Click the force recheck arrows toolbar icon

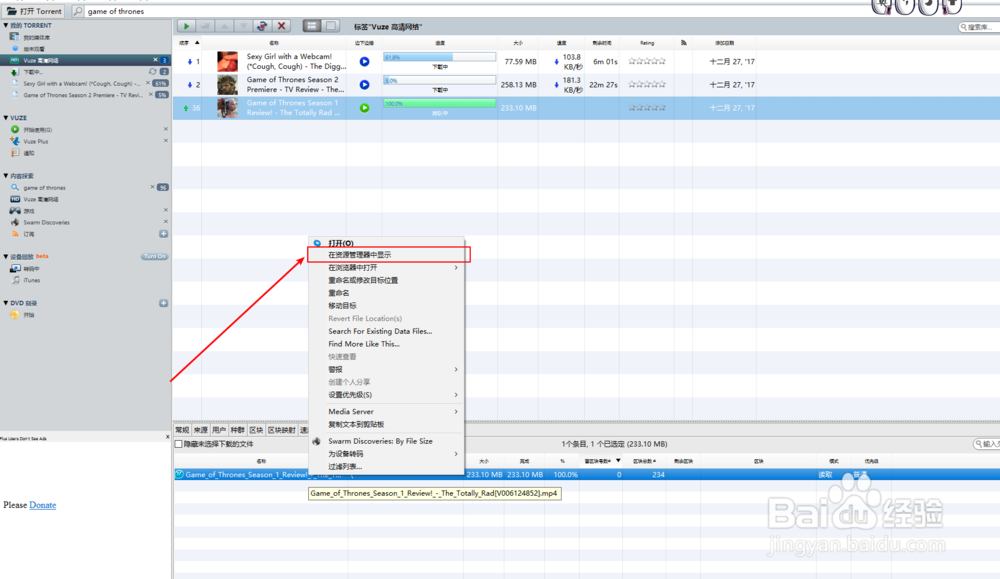262,26
